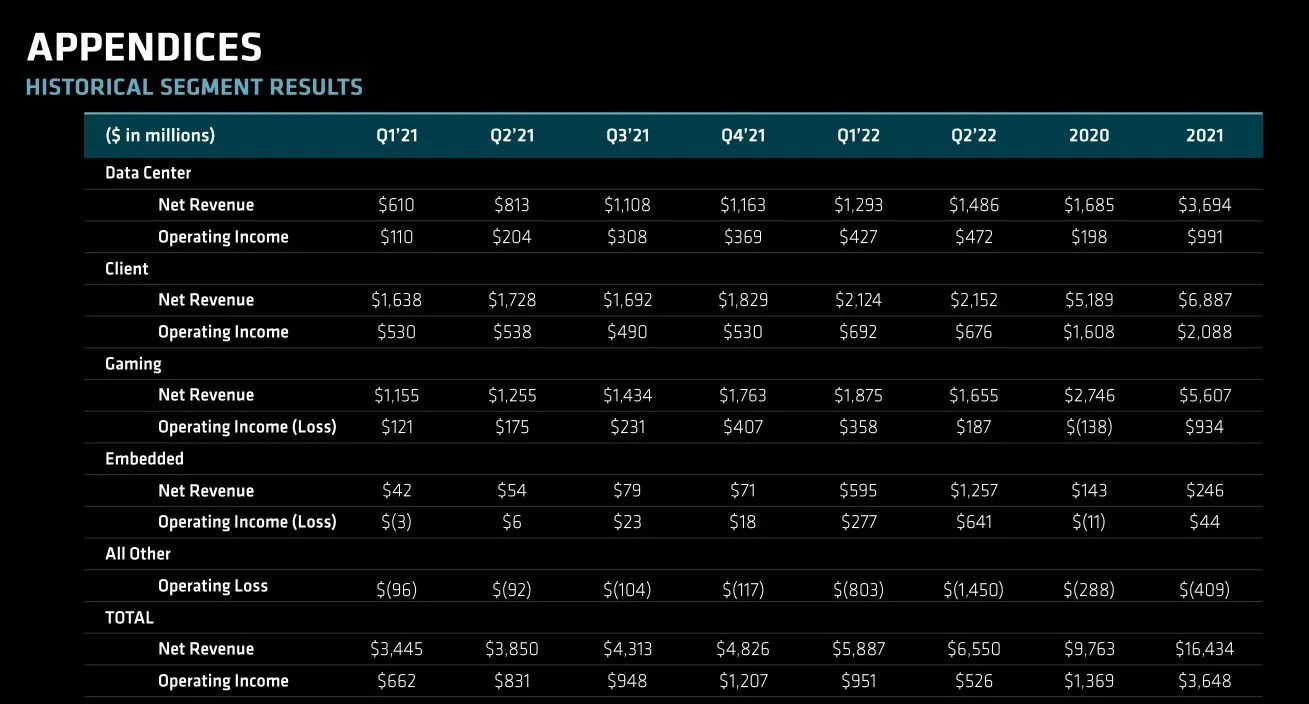
Task: Select total 2021 net revenue $16,434
Action: click(x=1204, y=649)
